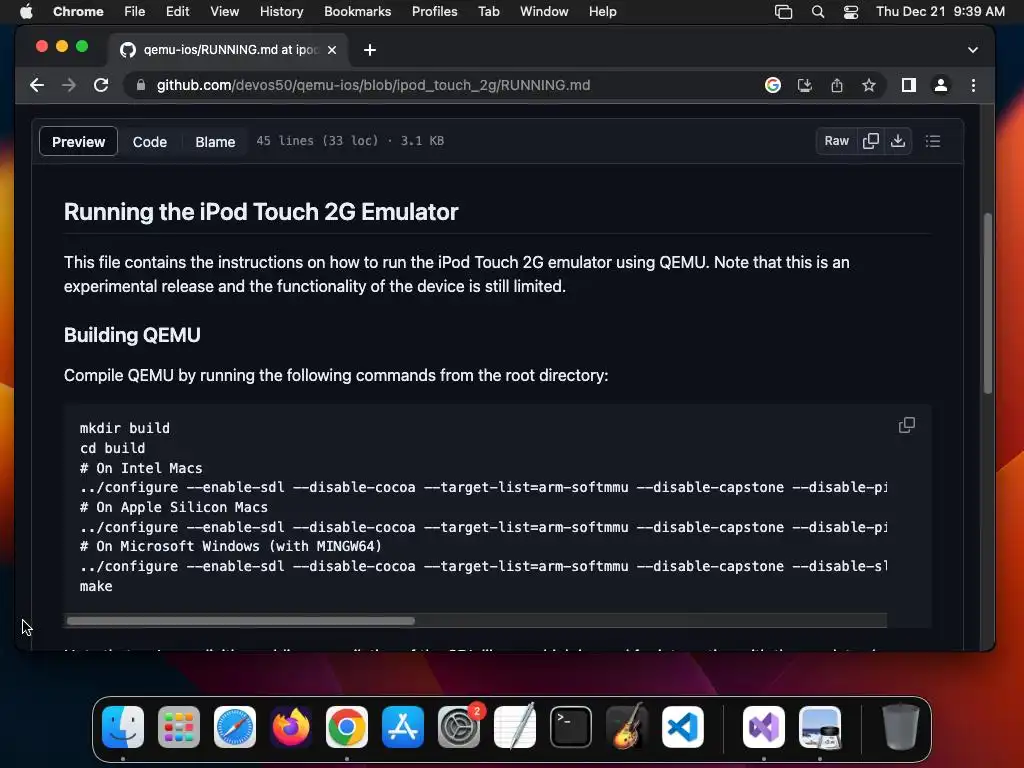Select the qemu-ios/RUNNING.md browser tab
1024x768 pixels.
tap(229, 50)
